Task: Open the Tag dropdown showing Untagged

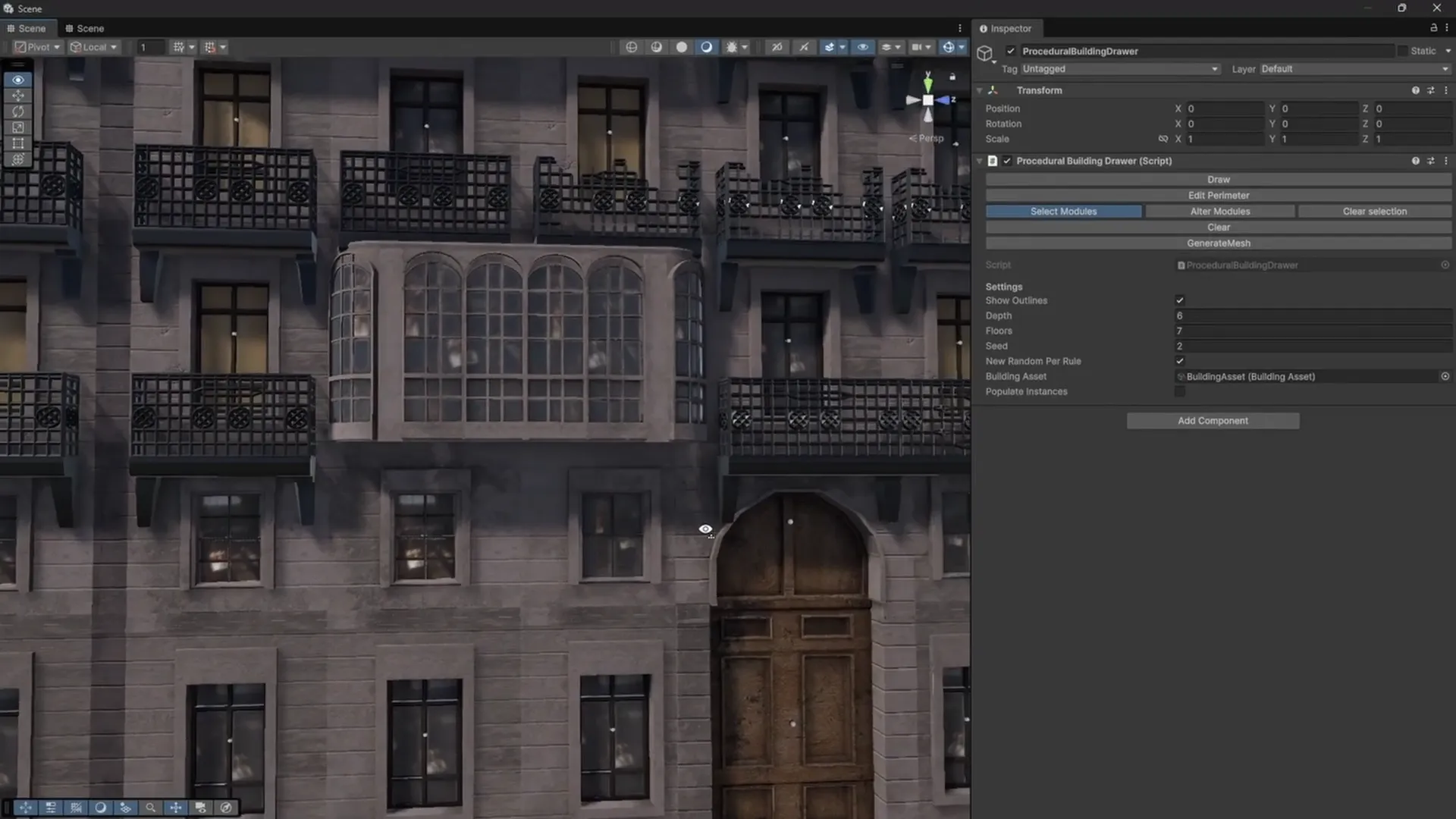Action: (1120, 69)
